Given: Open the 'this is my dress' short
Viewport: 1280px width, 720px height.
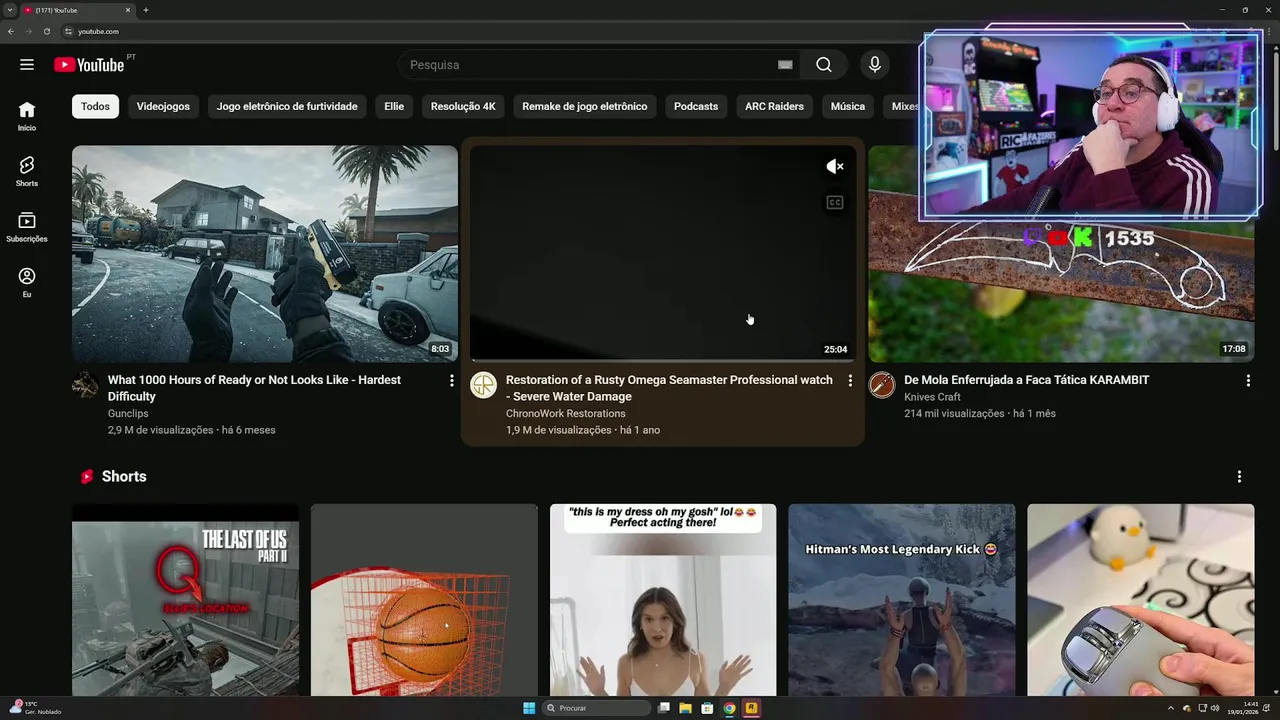Looking at the screenshot, I should point(663,600).
